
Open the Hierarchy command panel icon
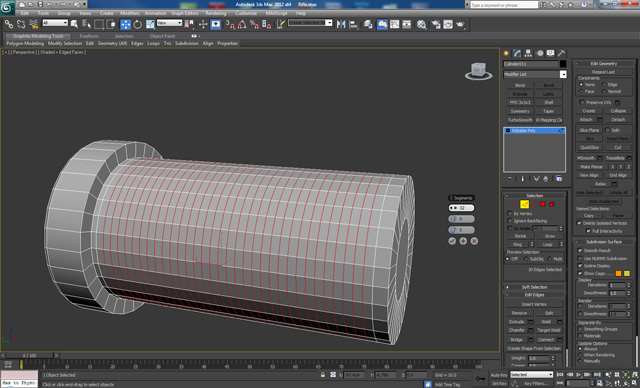tap(529, 53)
